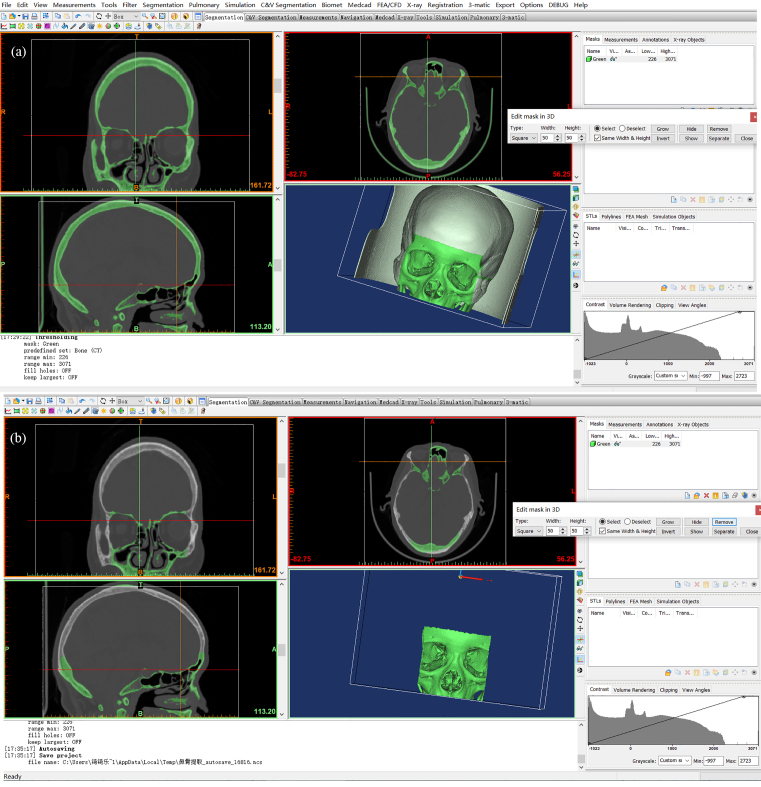This screenshot has width=761, height=787.
Task: Open the Segmentation menu in the menu bar
Action: (163, 5)
